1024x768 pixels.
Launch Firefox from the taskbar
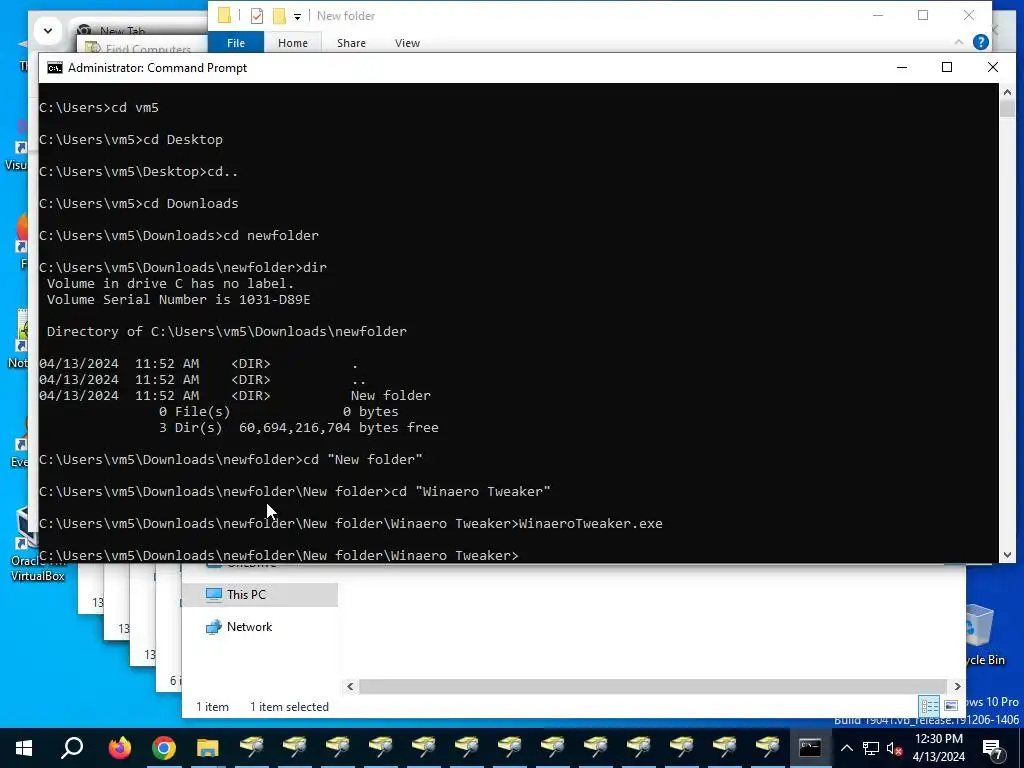(x=120, y=748)
